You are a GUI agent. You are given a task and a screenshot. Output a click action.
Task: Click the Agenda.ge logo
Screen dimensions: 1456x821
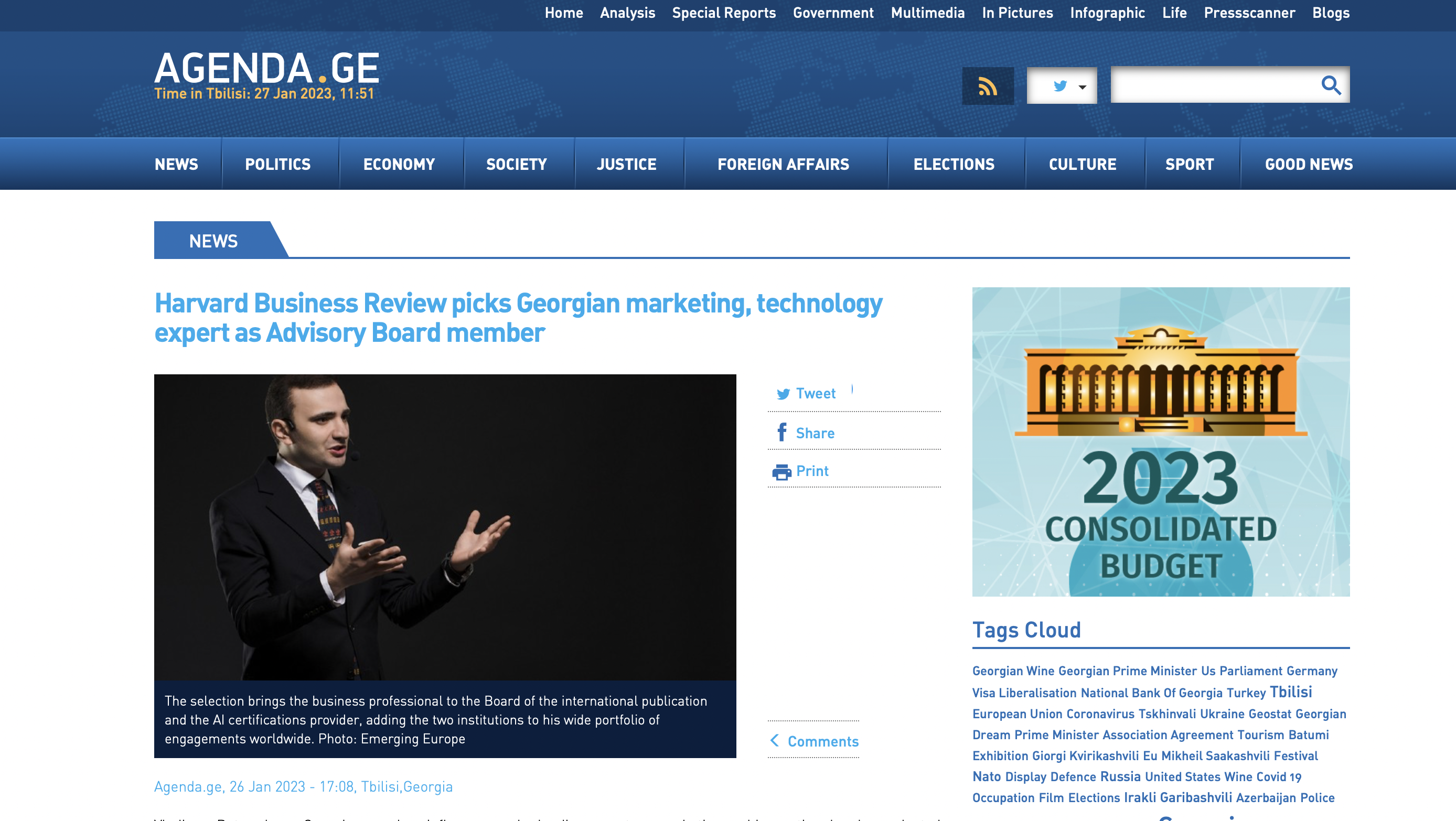[267, 68]
